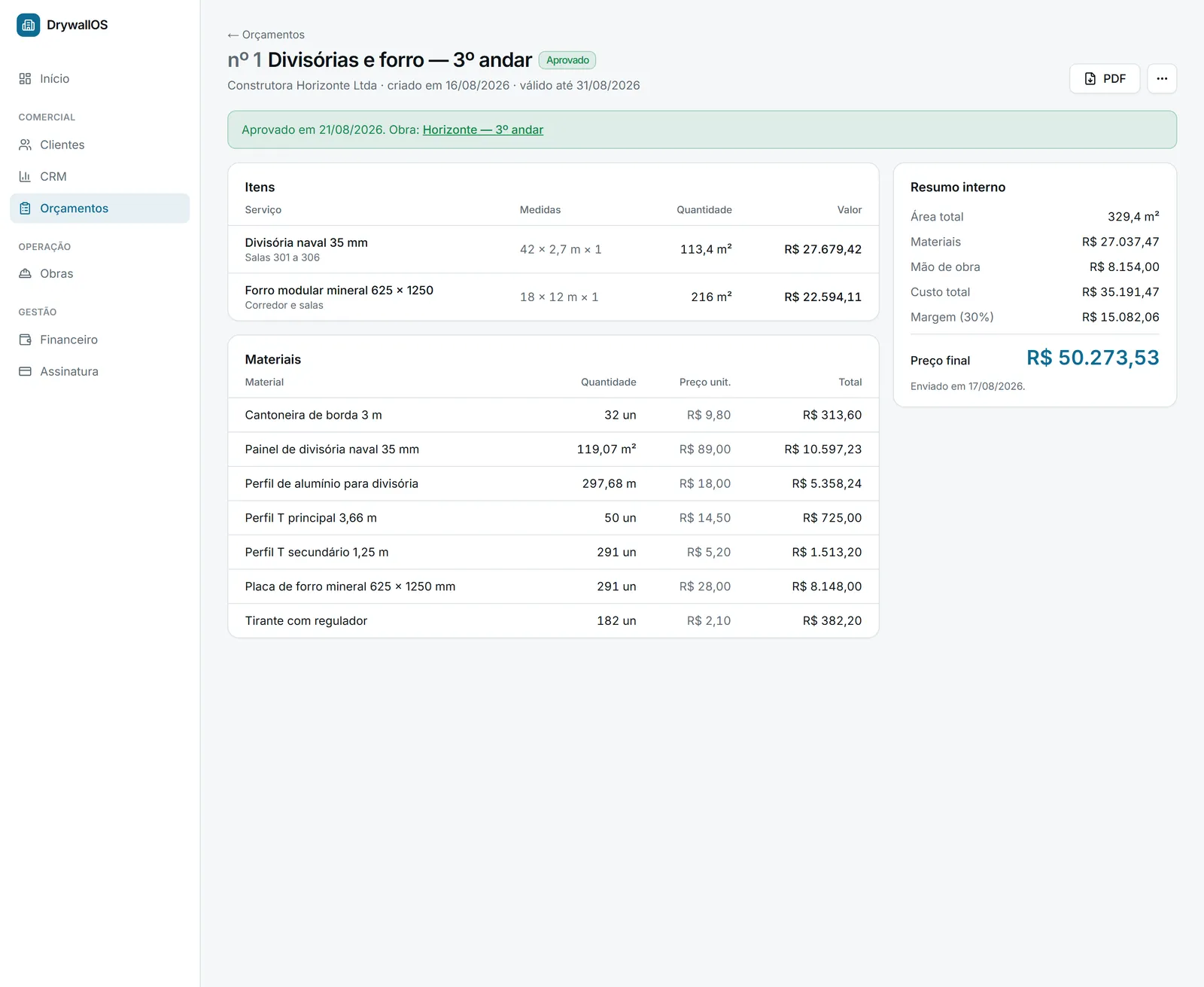Image resolution: width=1204 pixels, height=987 pixels.
Task: Click quantity 297,68 m
Action: [609, 483]
